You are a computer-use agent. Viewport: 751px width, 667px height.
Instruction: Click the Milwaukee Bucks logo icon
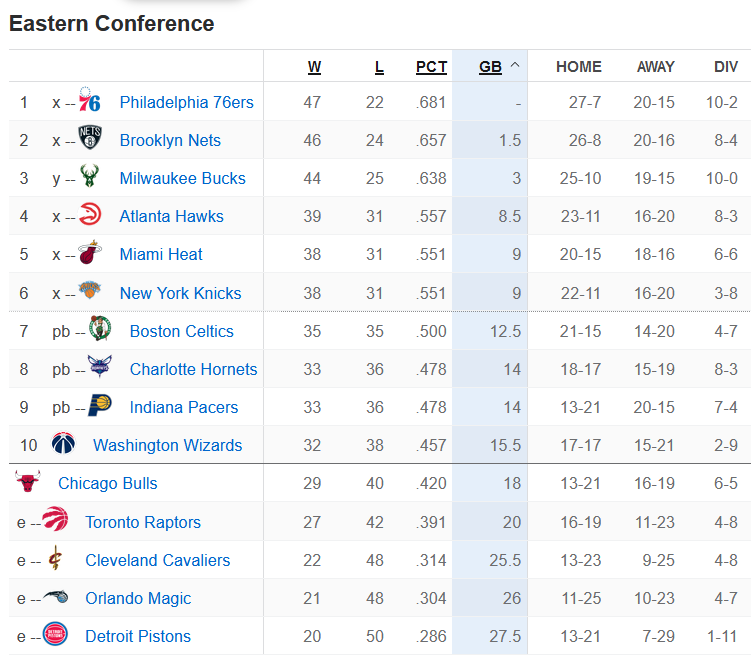(x=90, y=176)
